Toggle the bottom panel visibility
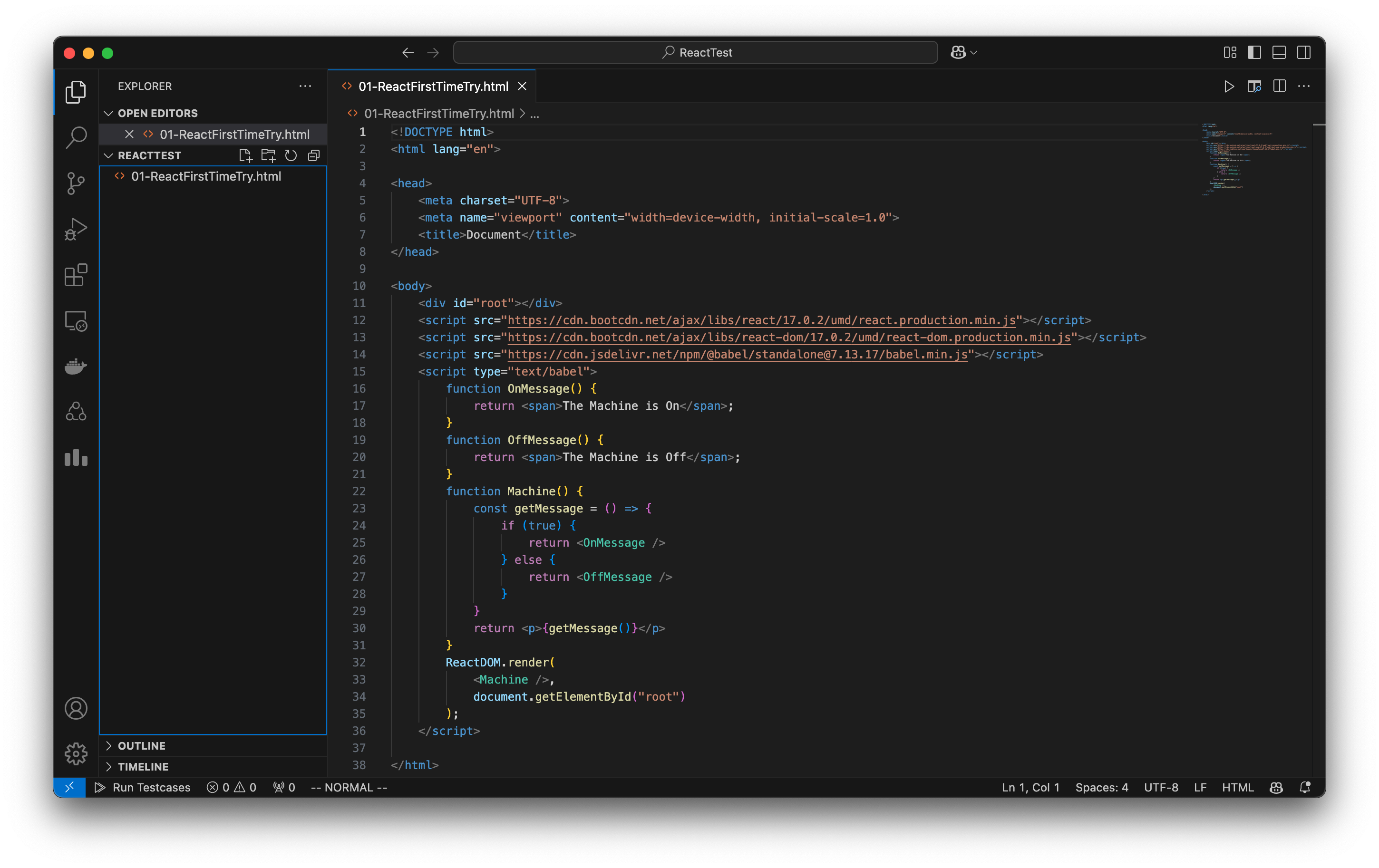 coord(1279,52)
